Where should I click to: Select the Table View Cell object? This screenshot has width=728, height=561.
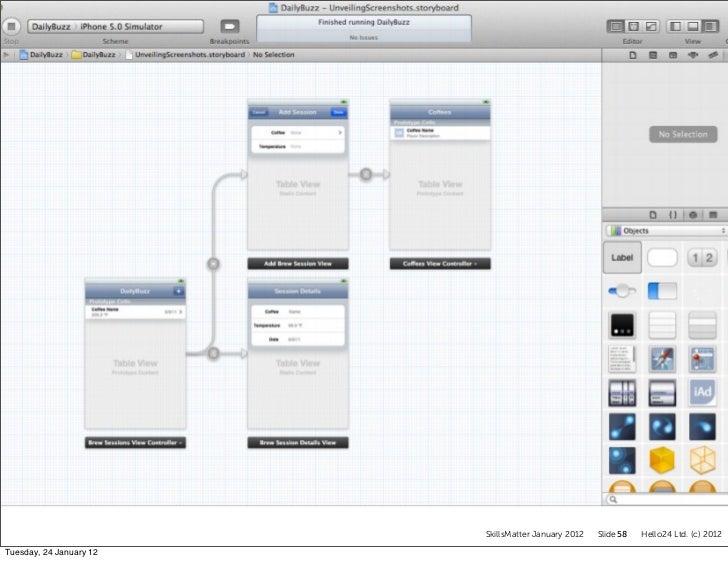click(x=702, y=325)
